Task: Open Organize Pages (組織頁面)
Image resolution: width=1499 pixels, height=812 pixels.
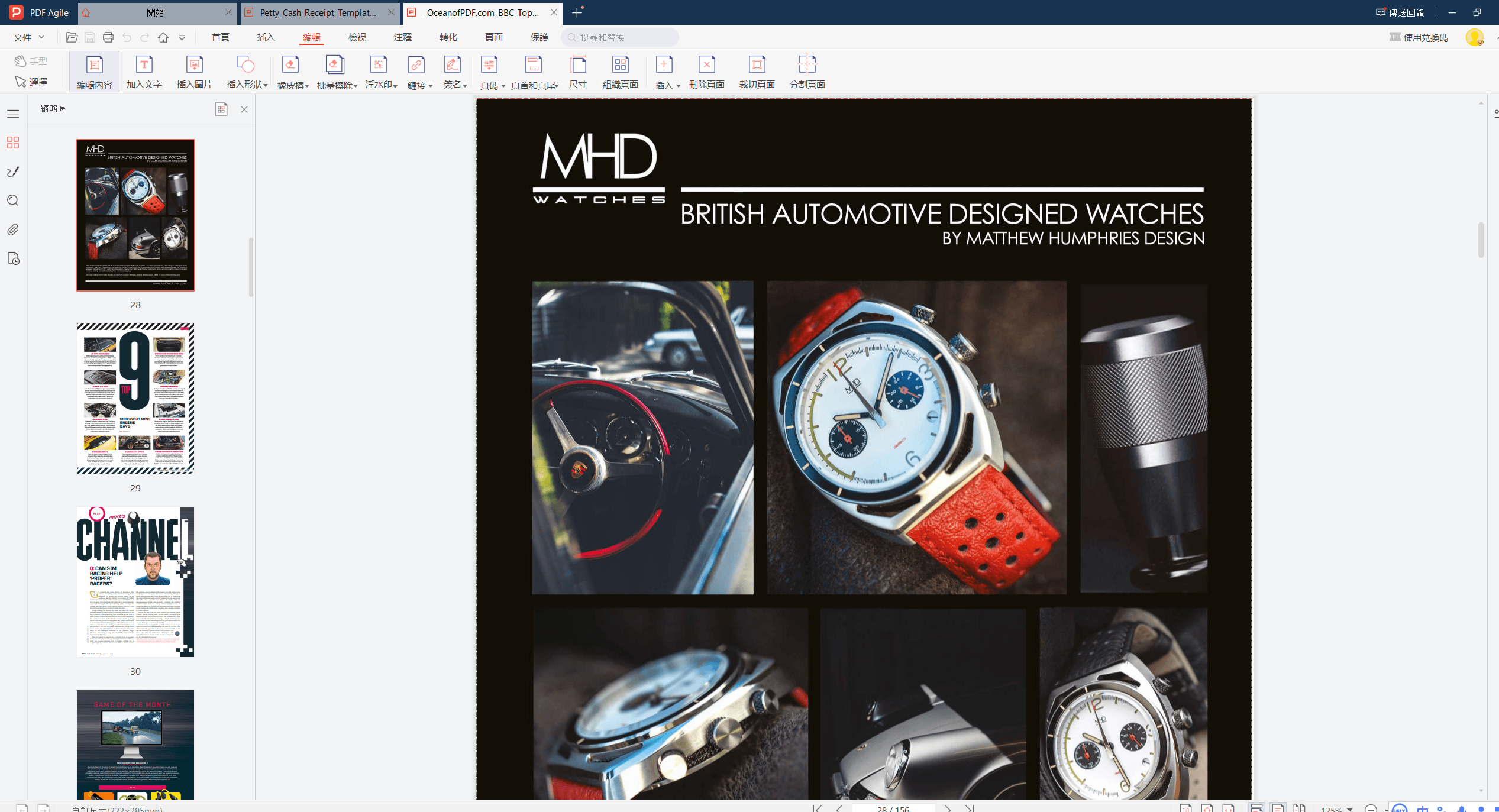Action: click(620, 72)
